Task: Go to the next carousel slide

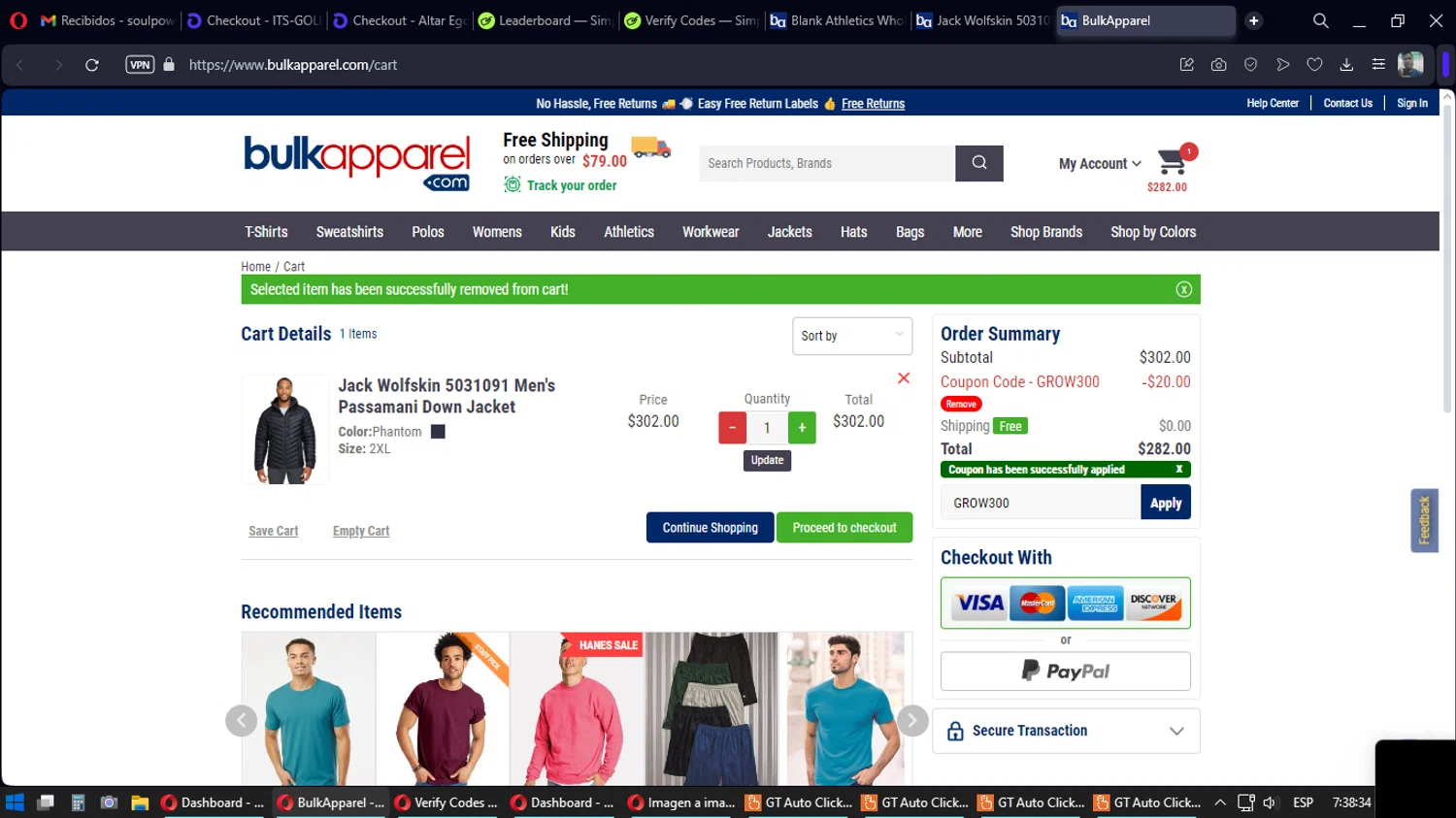Action: coord(911,720)
